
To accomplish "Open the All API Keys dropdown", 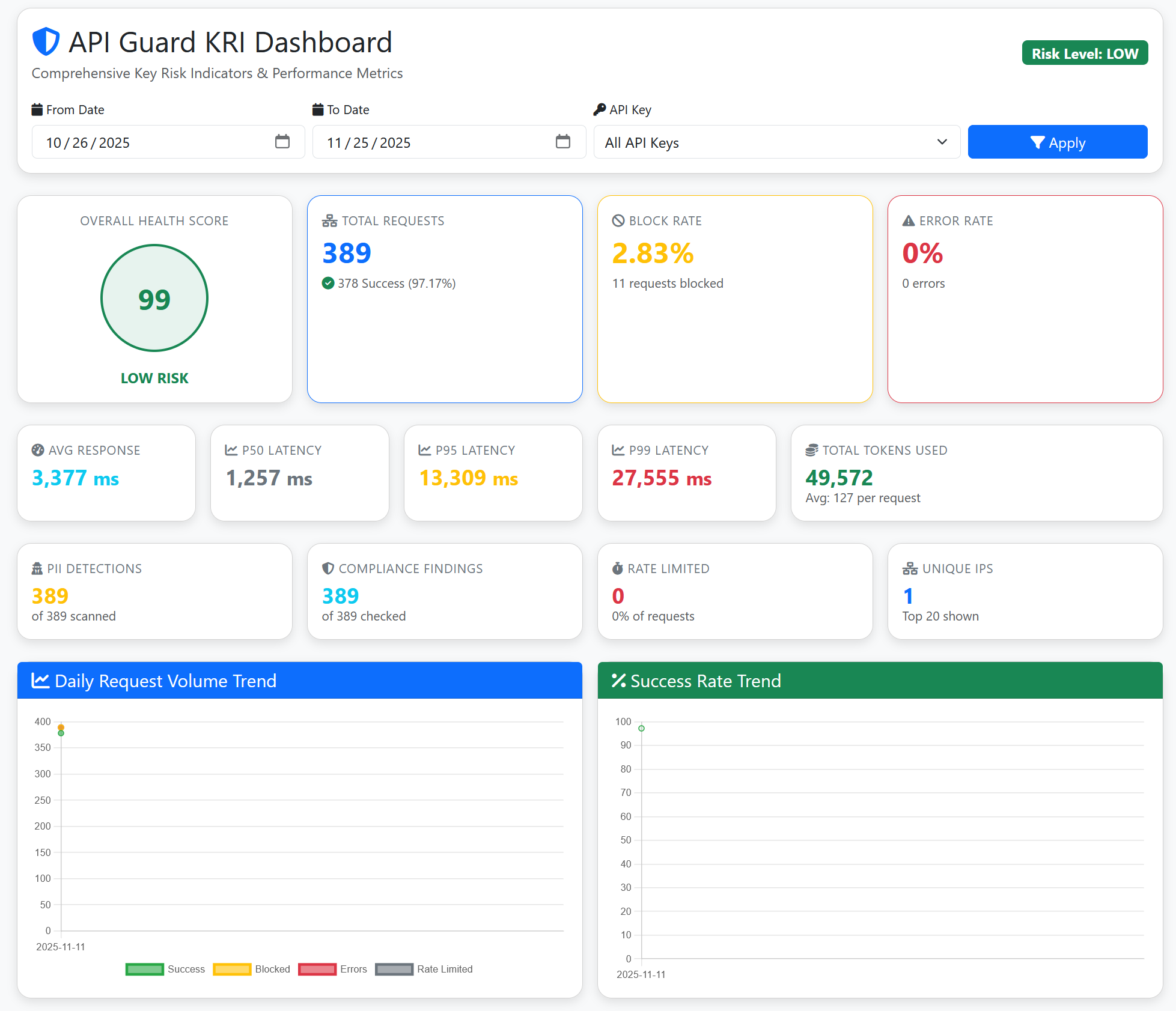I will (x=776, y=142).
